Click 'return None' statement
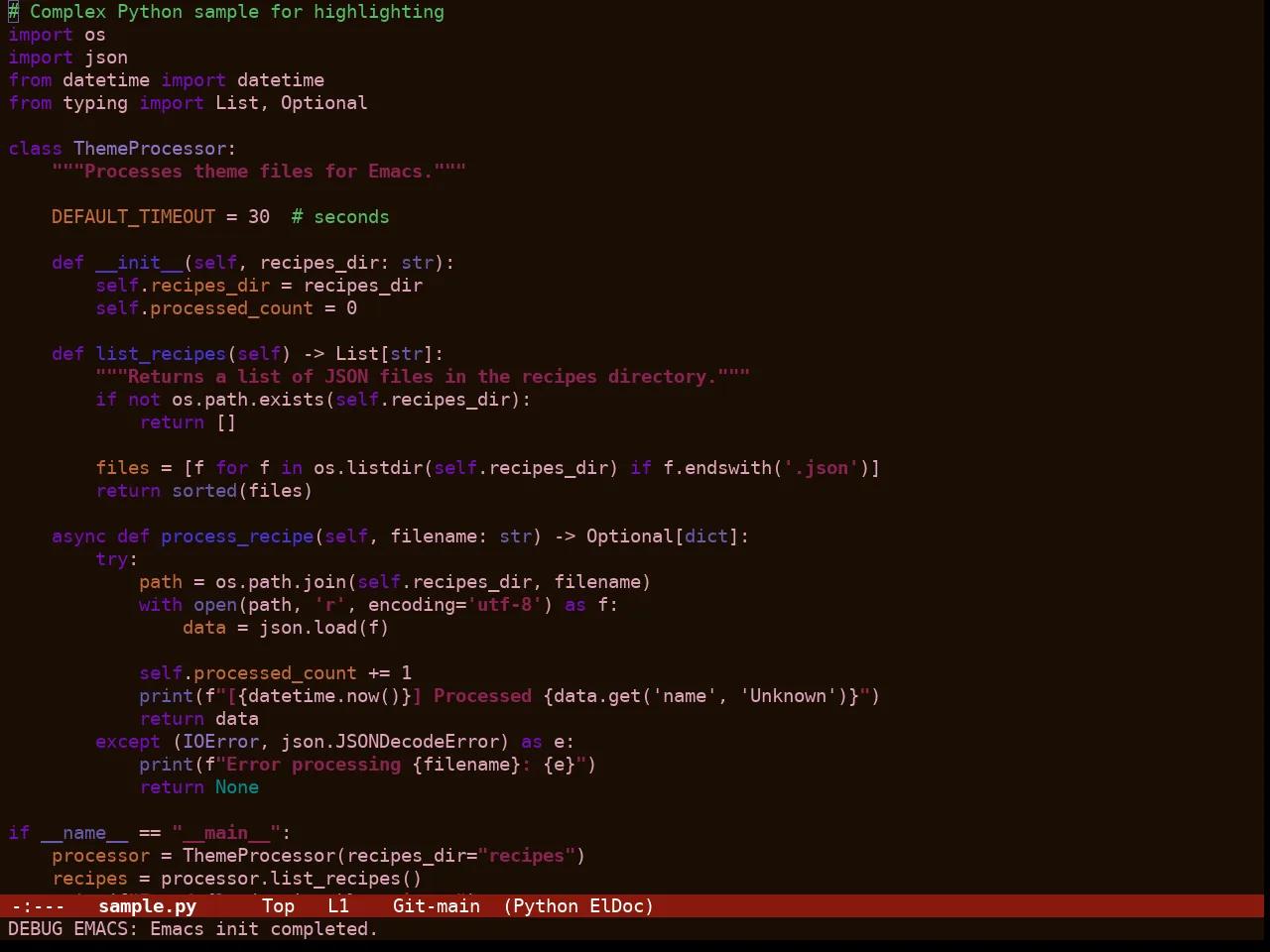1270x952 pixels. click(x=198, y=787)
